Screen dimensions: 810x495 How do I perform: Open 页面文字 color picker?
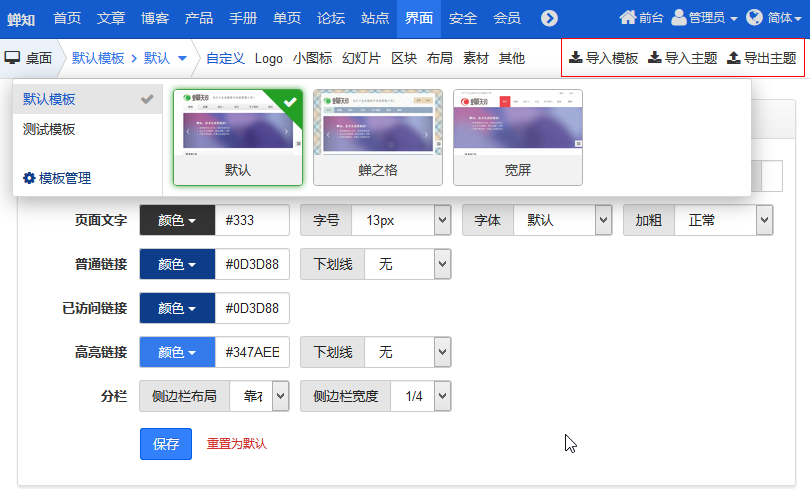pyautogui.click(x=177, y=220)
